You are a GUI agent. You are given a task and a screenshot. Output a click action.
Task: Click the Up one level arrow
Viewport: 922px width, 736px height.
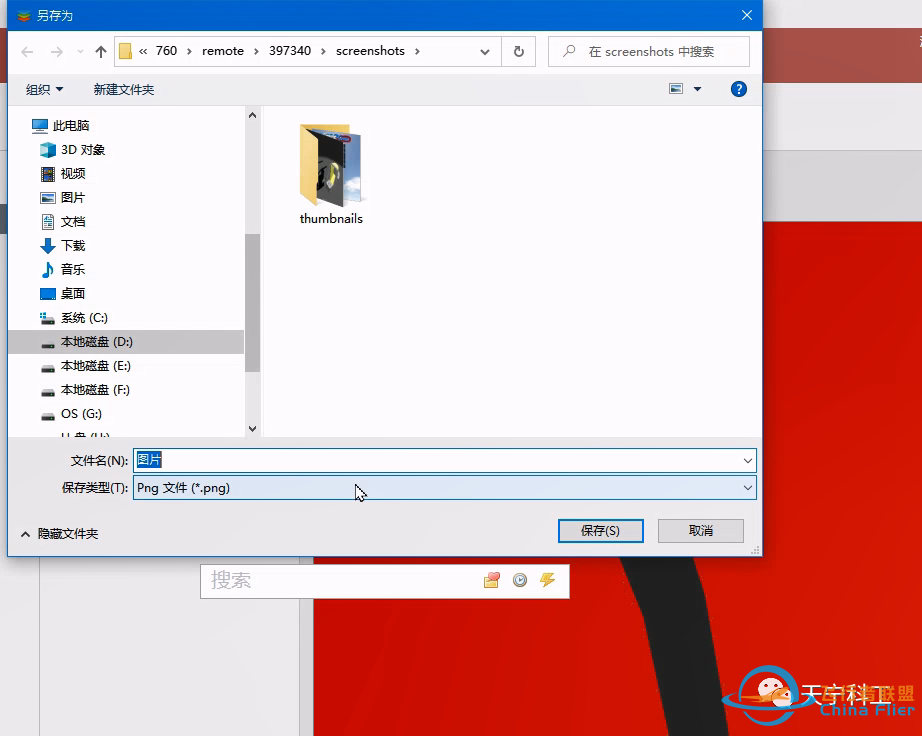[x=101, y=52]
